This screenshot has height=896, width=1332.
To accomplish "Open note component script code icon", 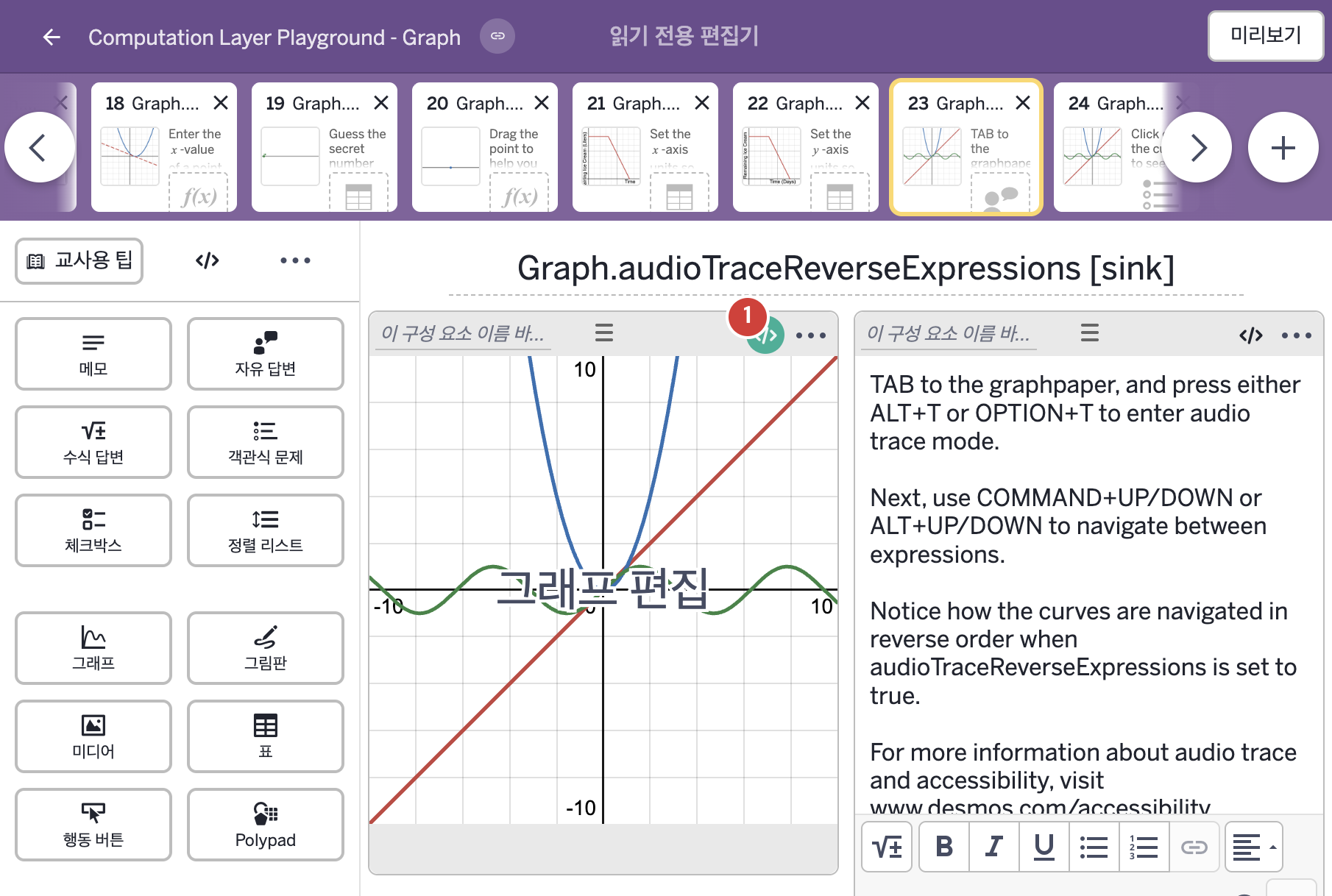I will pos(1250,335).
